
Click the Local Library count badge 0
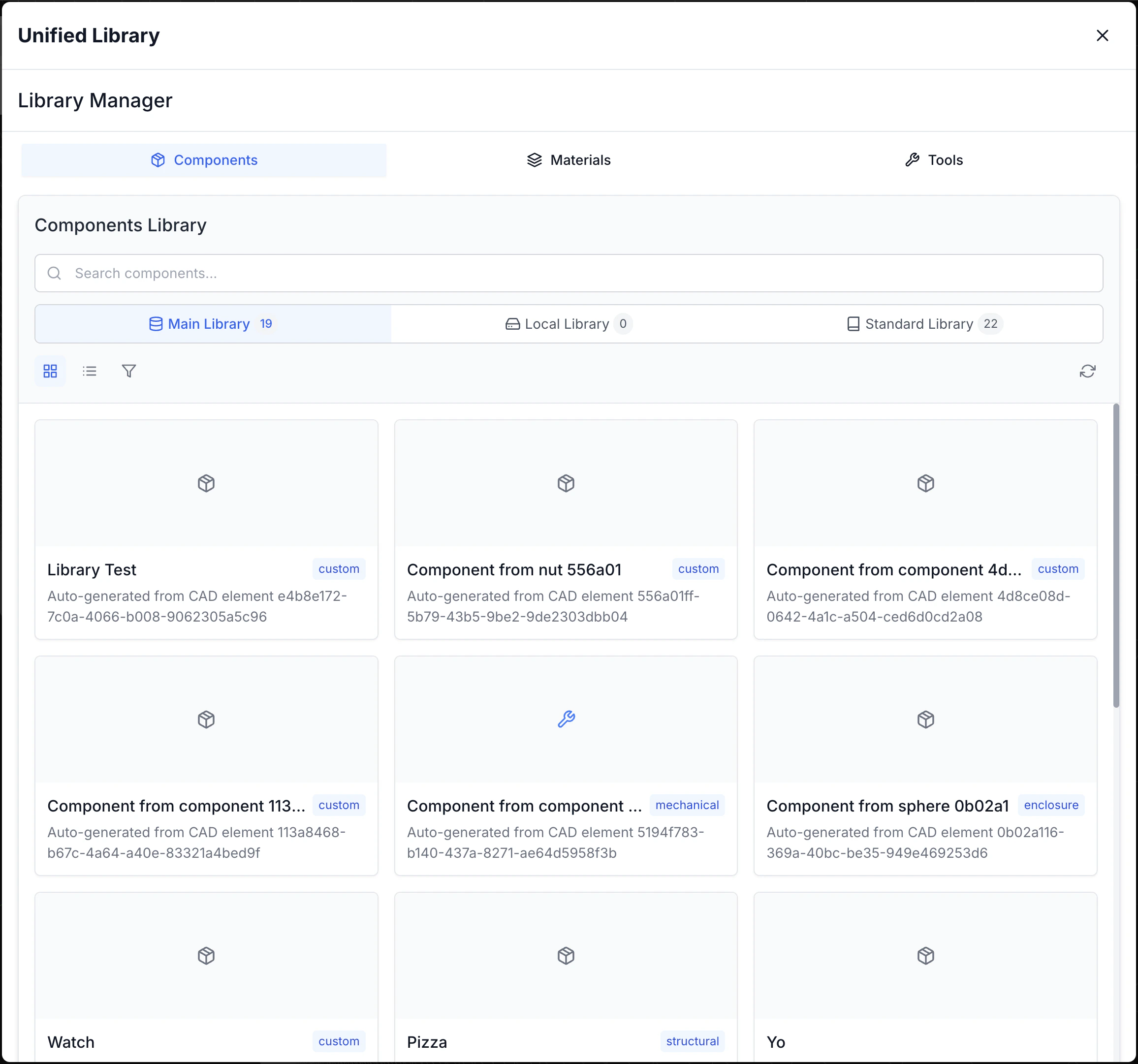(x=623, y=324)
